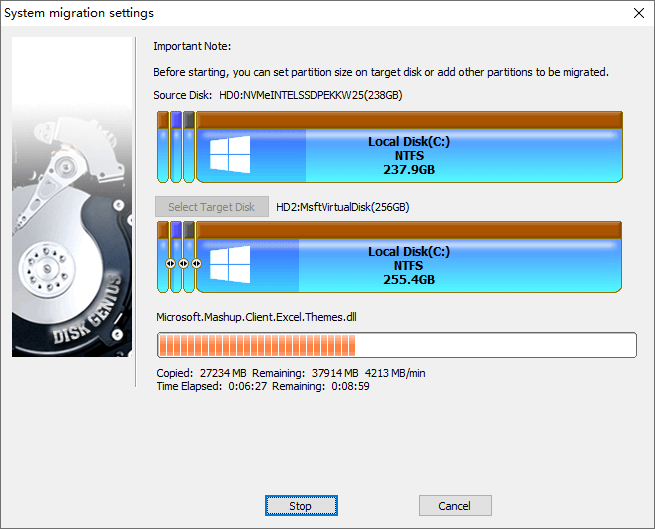Click the Windows logo on target 255.4GB partition

(x=230, y=264)
